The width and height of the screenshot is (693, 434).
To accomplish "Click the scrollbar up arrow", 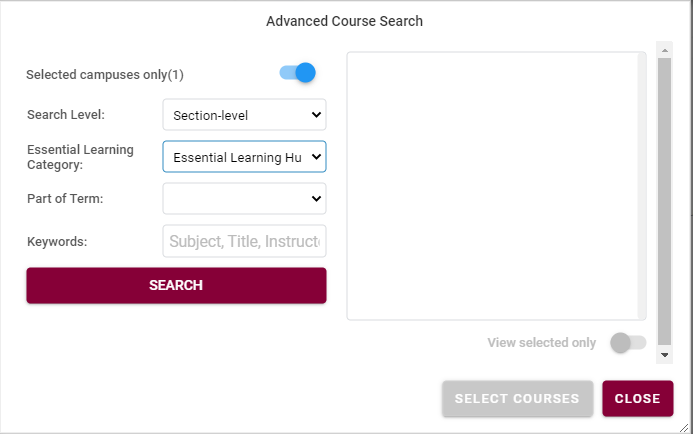I will pyautogui.click(x=664, y=48).
